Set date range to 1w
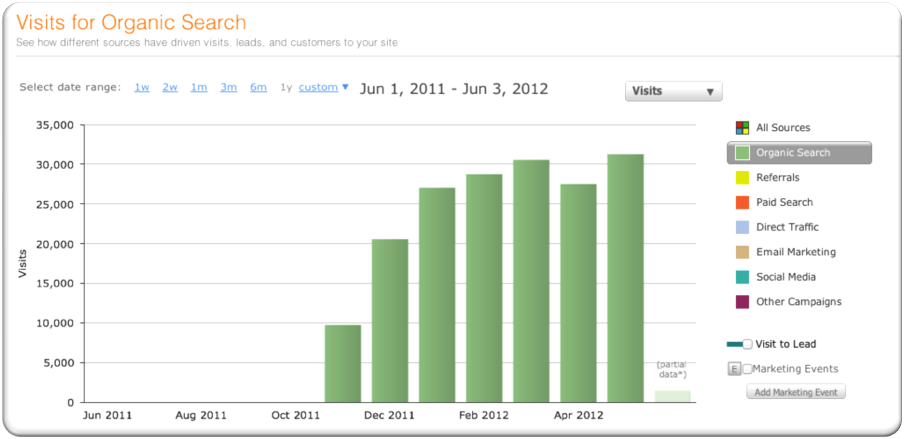This screenshot has width=904, height=439. click(x=142, y=88)
